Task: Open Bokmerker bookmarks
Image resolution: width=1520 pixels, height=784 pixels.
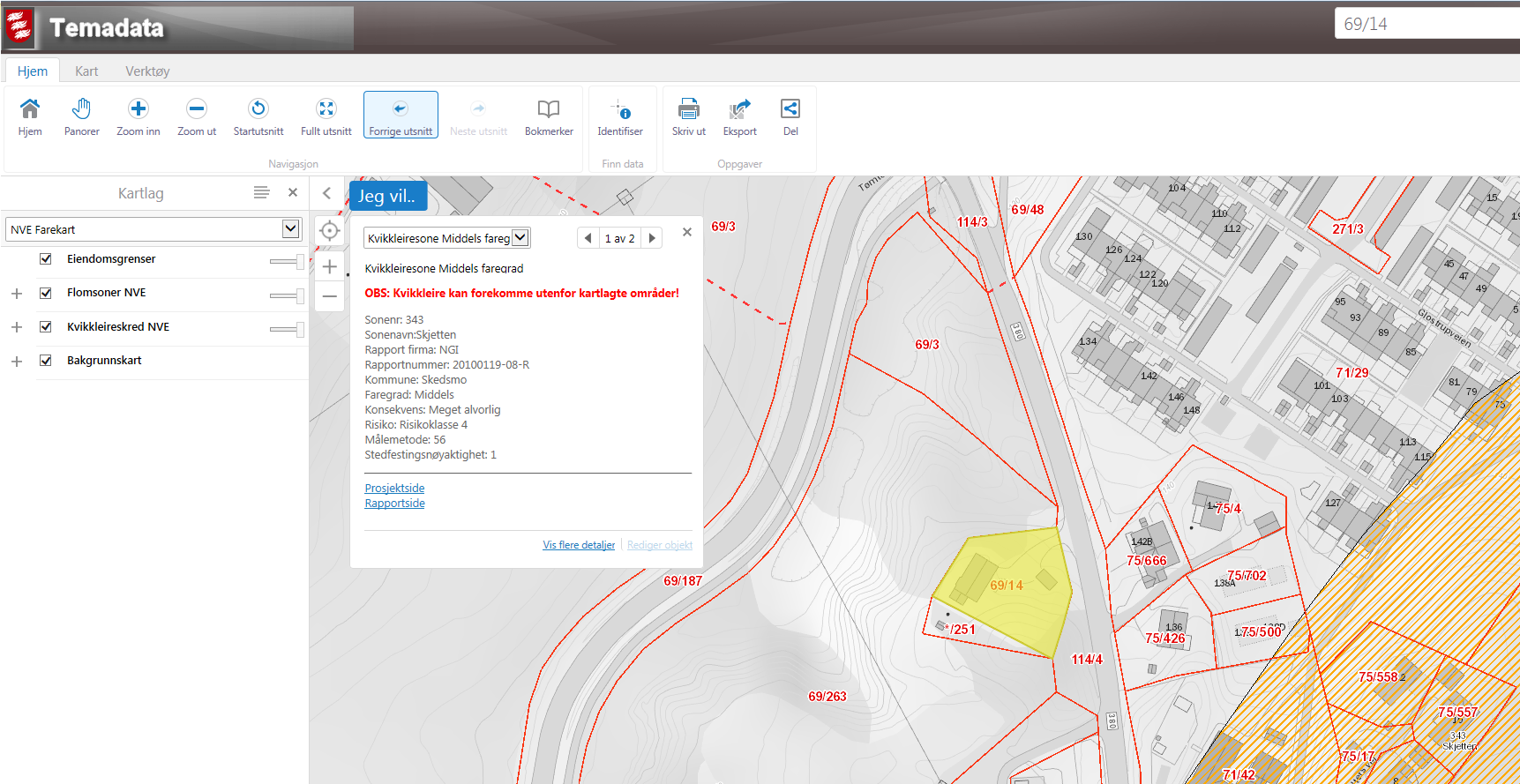Action: point(549,108)
